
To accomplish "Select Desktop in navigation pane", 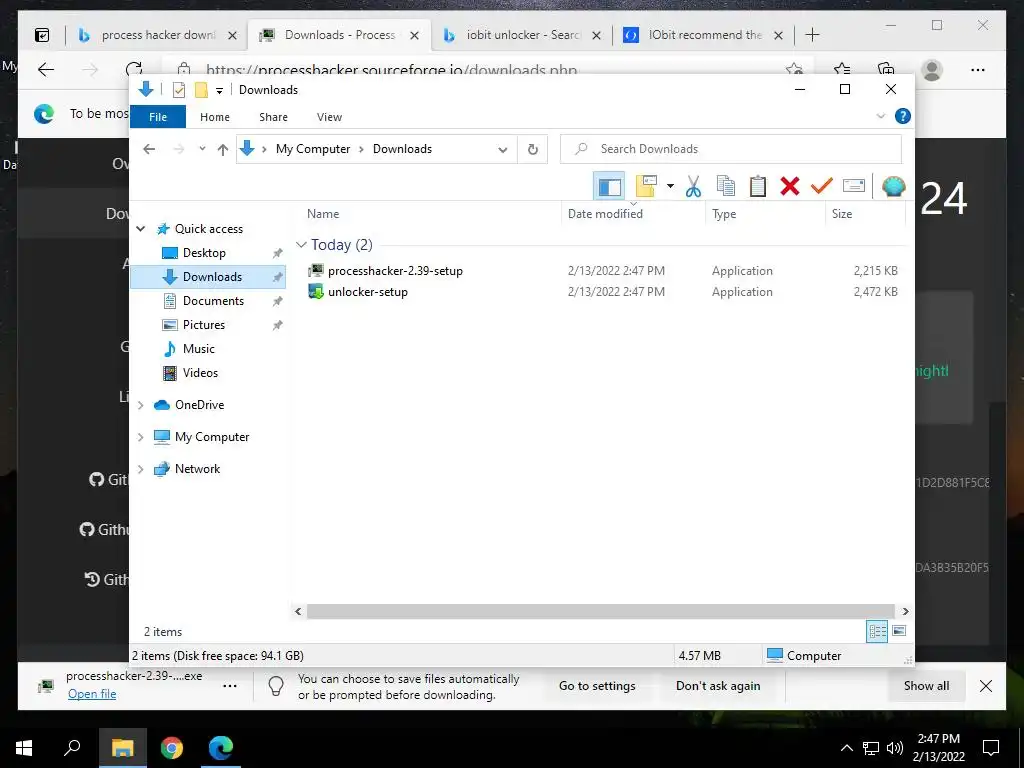I will [x=204, y=253].
